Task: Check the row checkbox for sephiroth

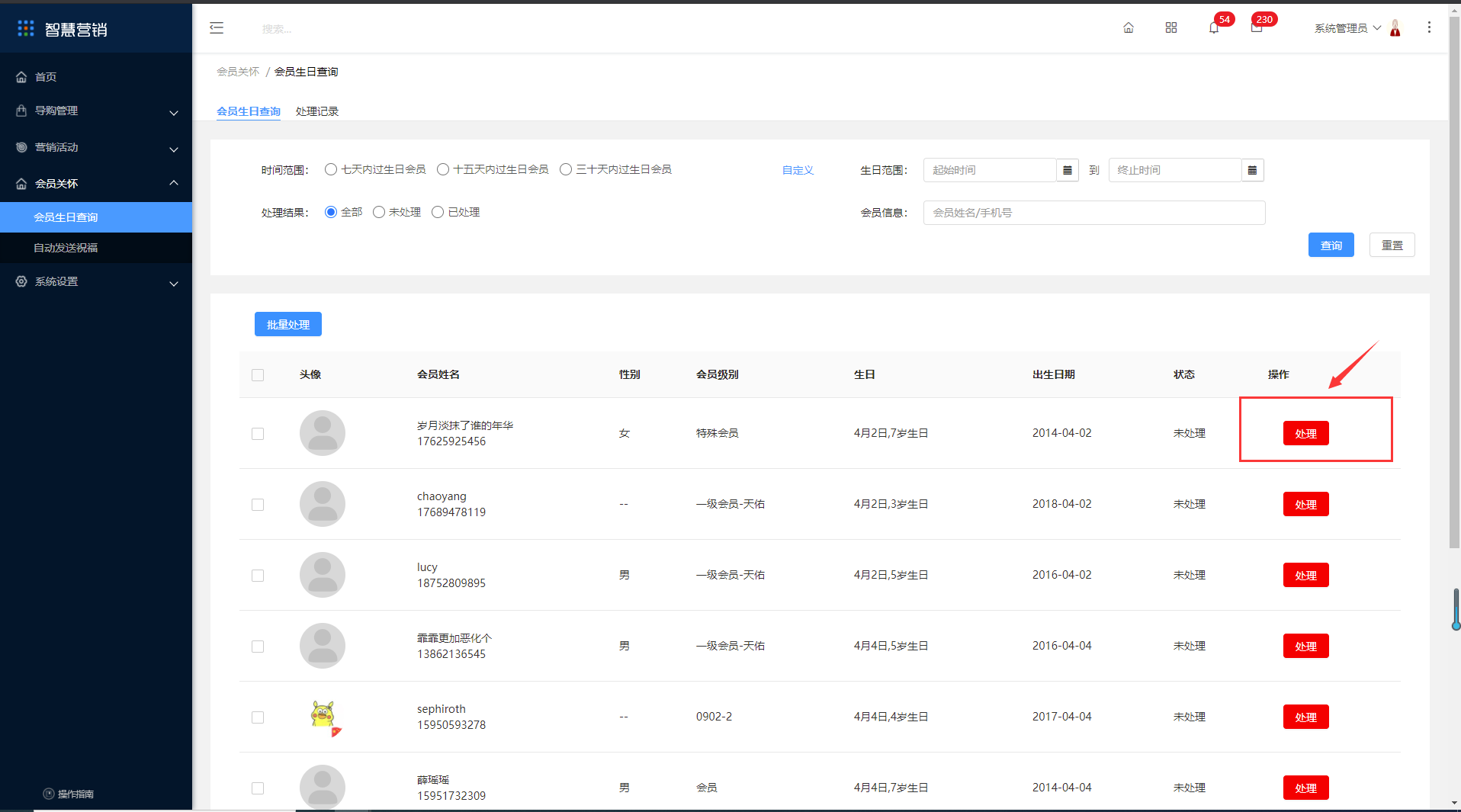Action: (258, 717)
